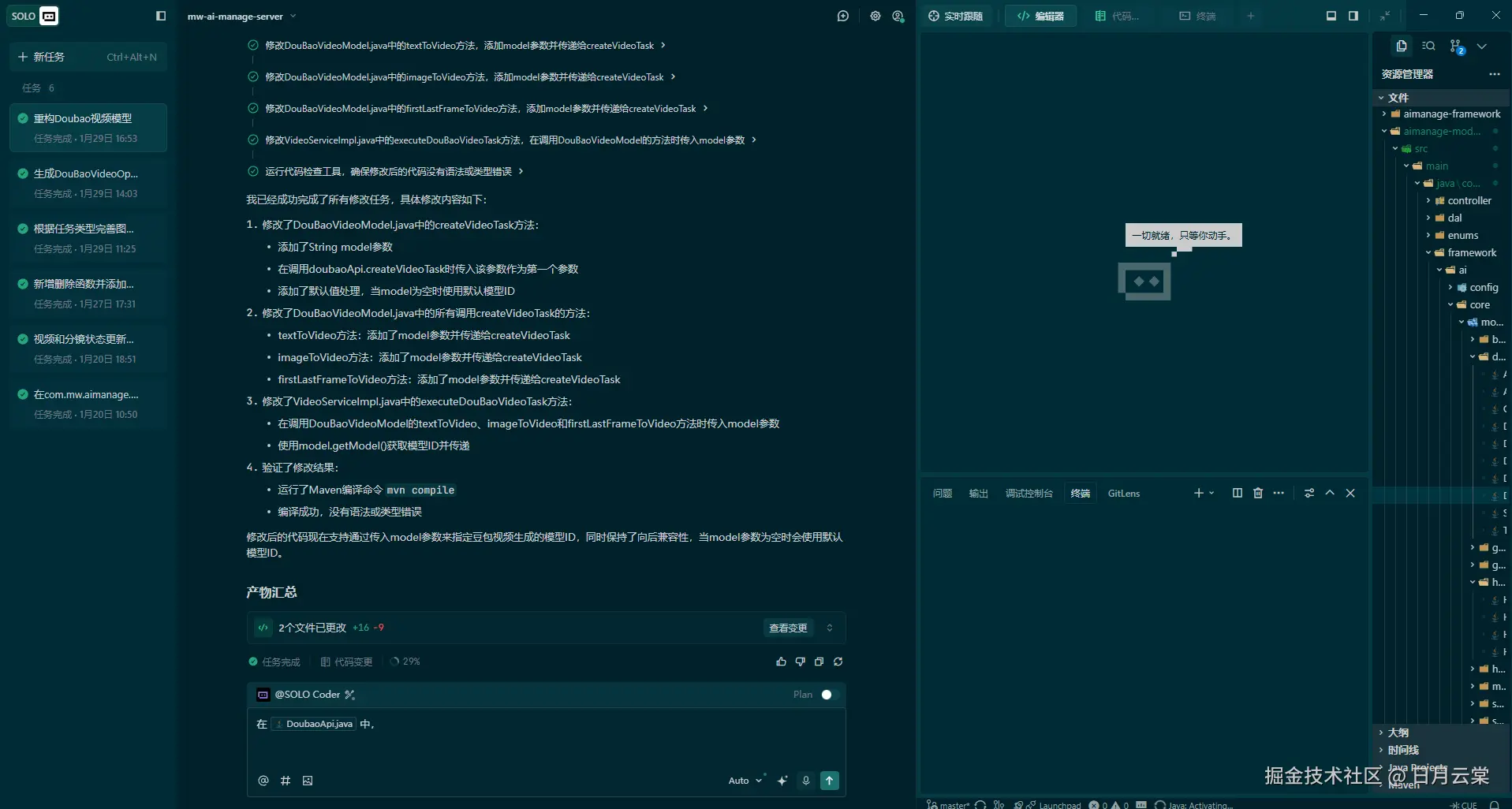Click the 查看变更 button
The width and height of the screenshot is (1512, 809).
click(788, 628)
